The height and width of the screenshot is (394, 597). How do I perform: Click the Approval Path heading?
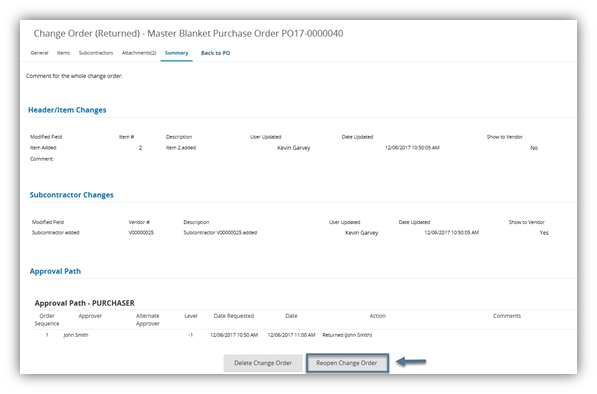[55, 271]
